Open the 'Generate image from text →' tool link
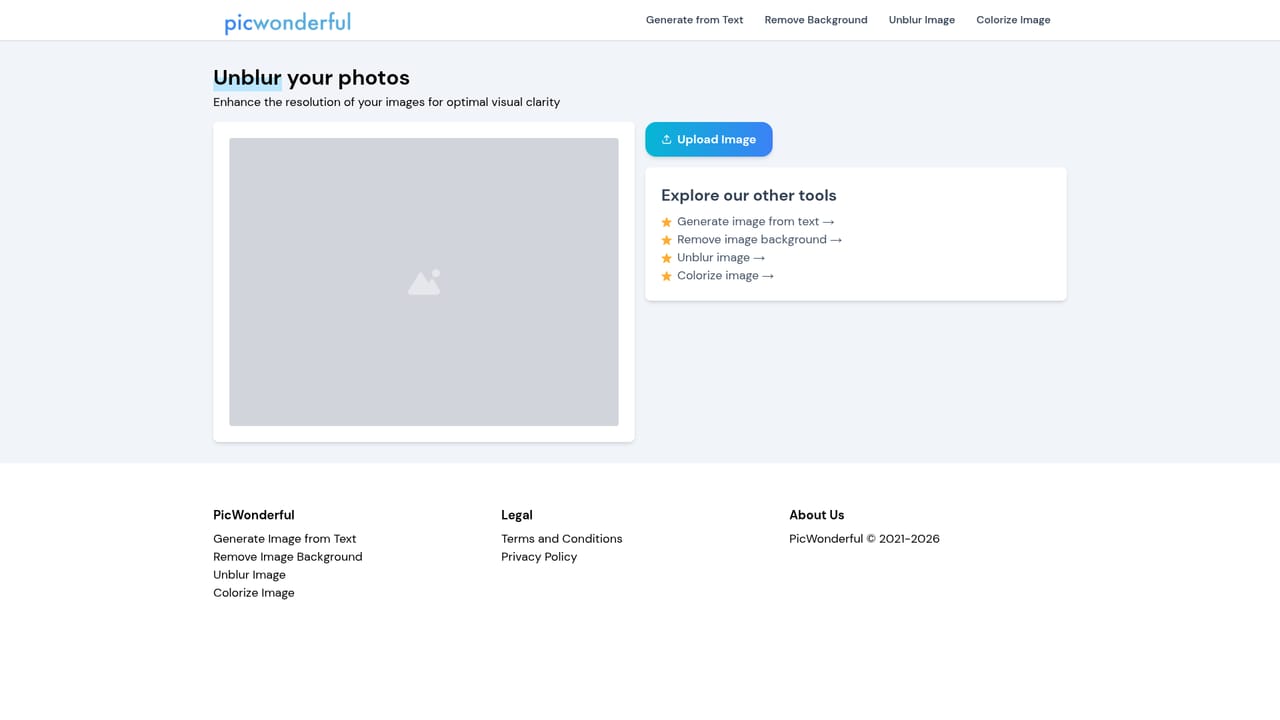Image resolution: width=1280 pixels, height=720 pixels. (x=756, y=222)
